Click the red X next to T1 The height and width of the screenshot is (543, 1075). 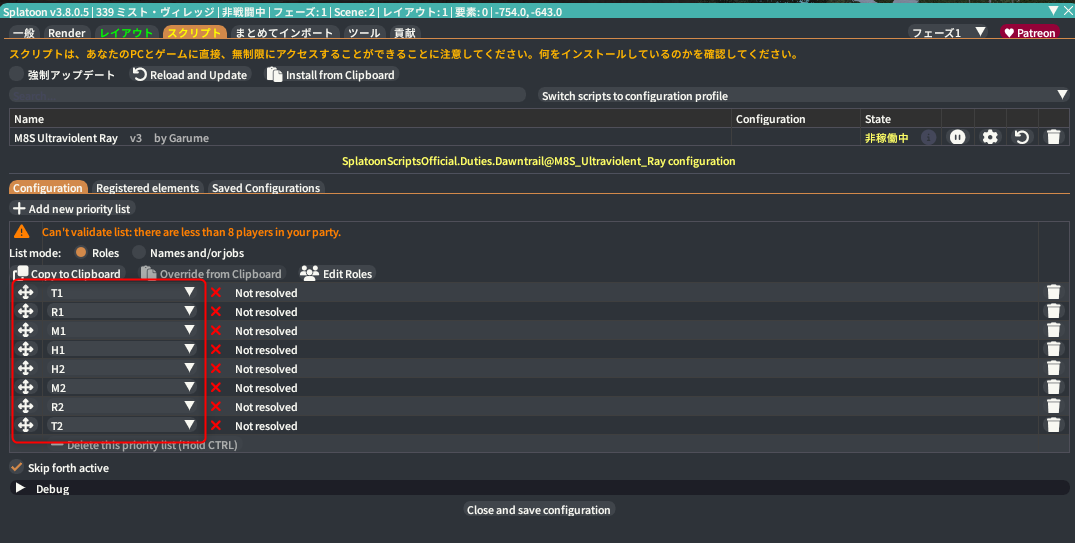(216, 293)
